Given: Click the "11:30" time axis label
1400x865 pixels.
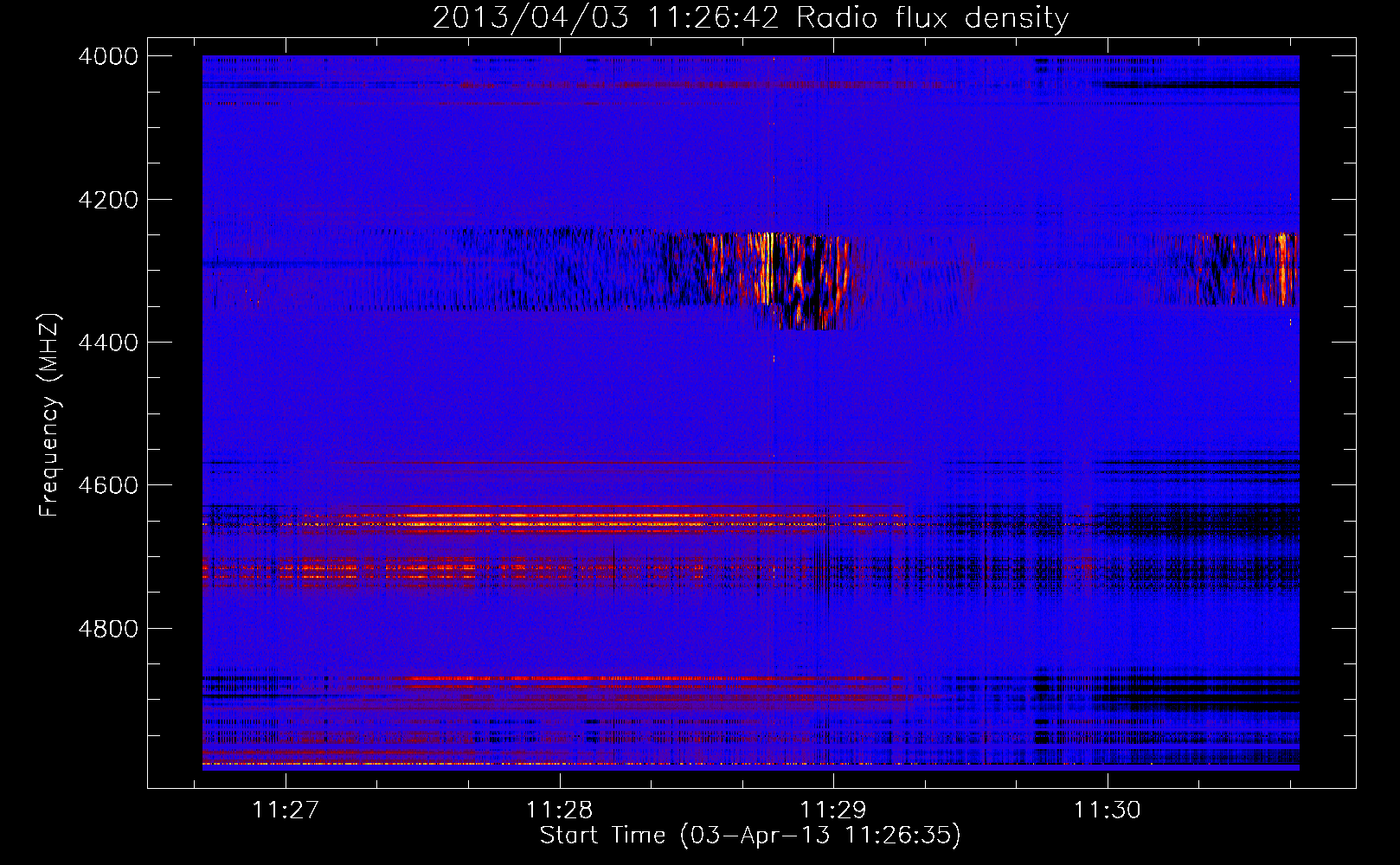Looking at the screenshot, I should (1108, 811).
